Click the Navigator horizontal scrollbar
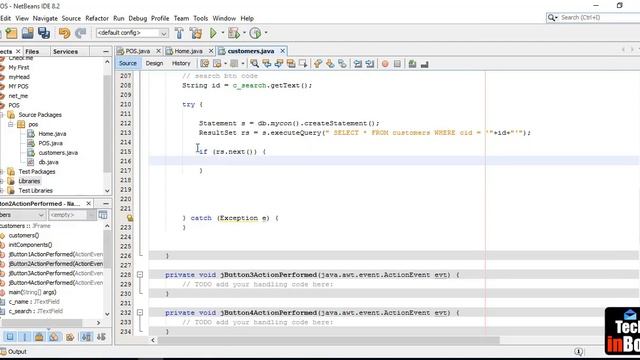The height and width of the screenshot is (360, 640). point(41,323)
